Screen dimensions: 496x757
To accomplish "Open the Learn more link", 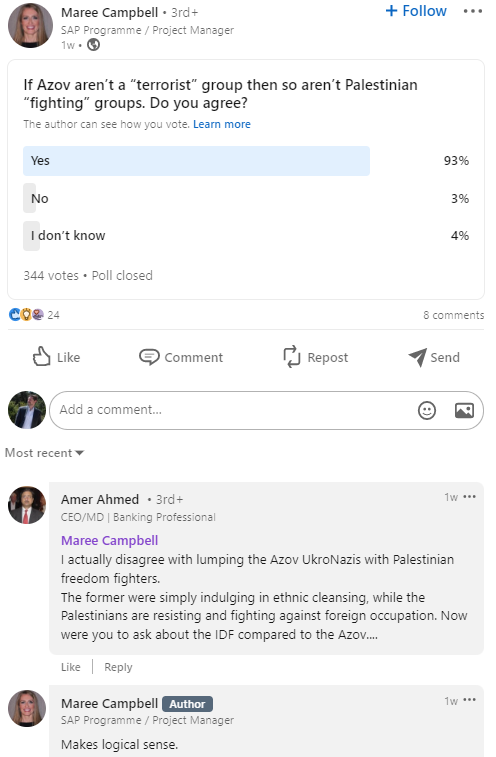I will [222, 124].
